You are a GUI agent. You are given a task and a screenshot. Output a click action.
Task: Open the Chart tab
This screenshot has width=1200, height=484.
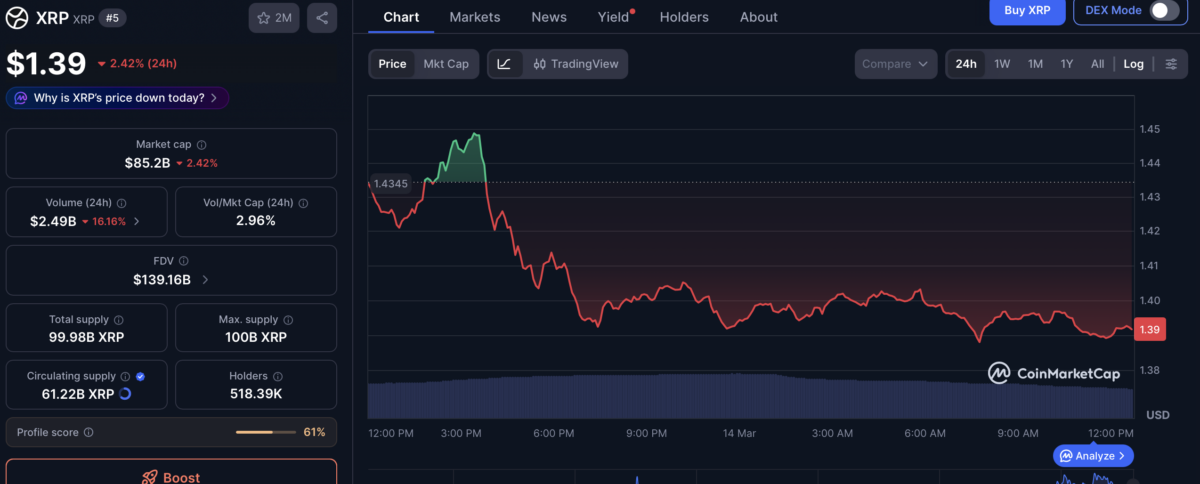401,17
